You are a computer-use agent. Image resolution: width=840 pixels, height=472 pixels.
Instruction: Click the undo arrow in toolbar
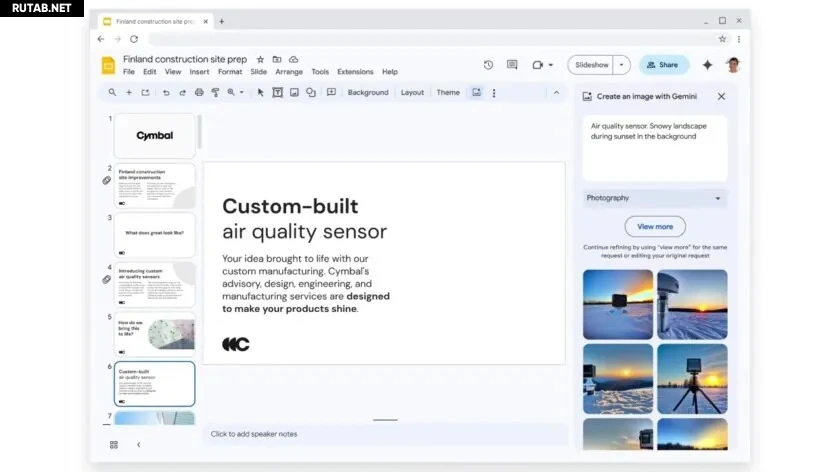[166, 93]
